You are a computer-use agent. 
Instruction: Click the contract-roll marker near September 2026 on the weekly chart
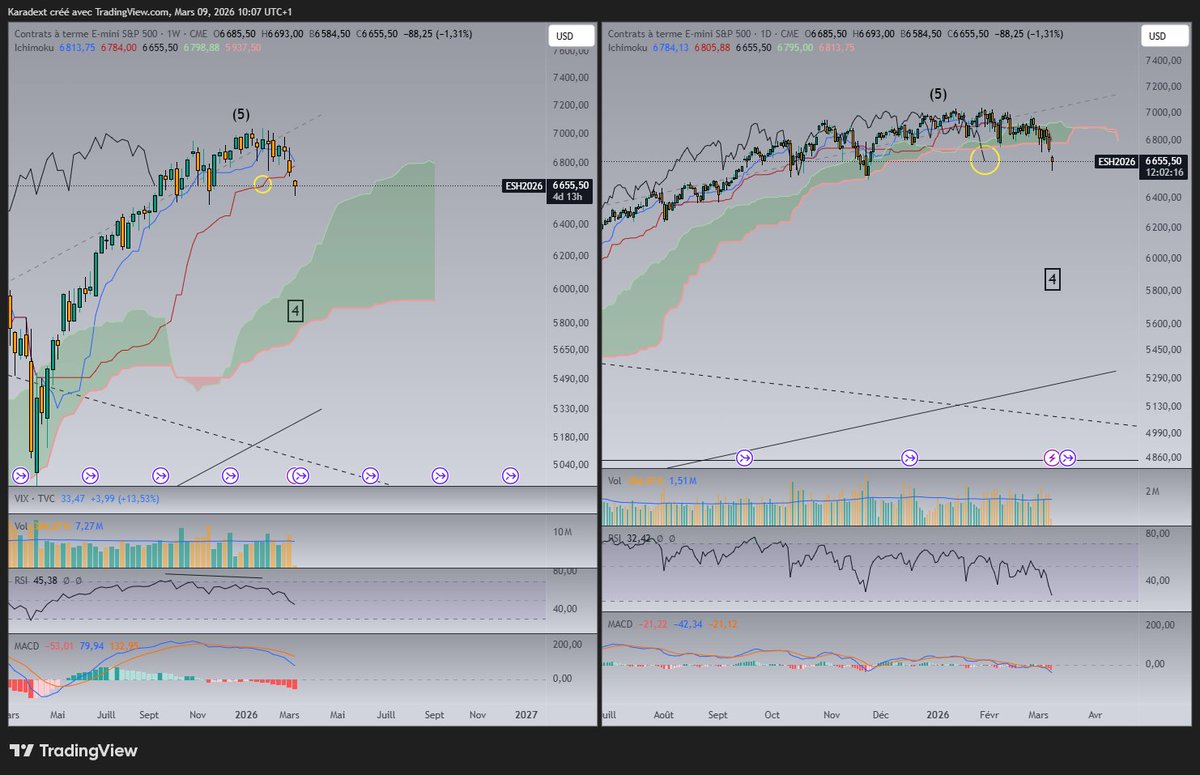440,475
